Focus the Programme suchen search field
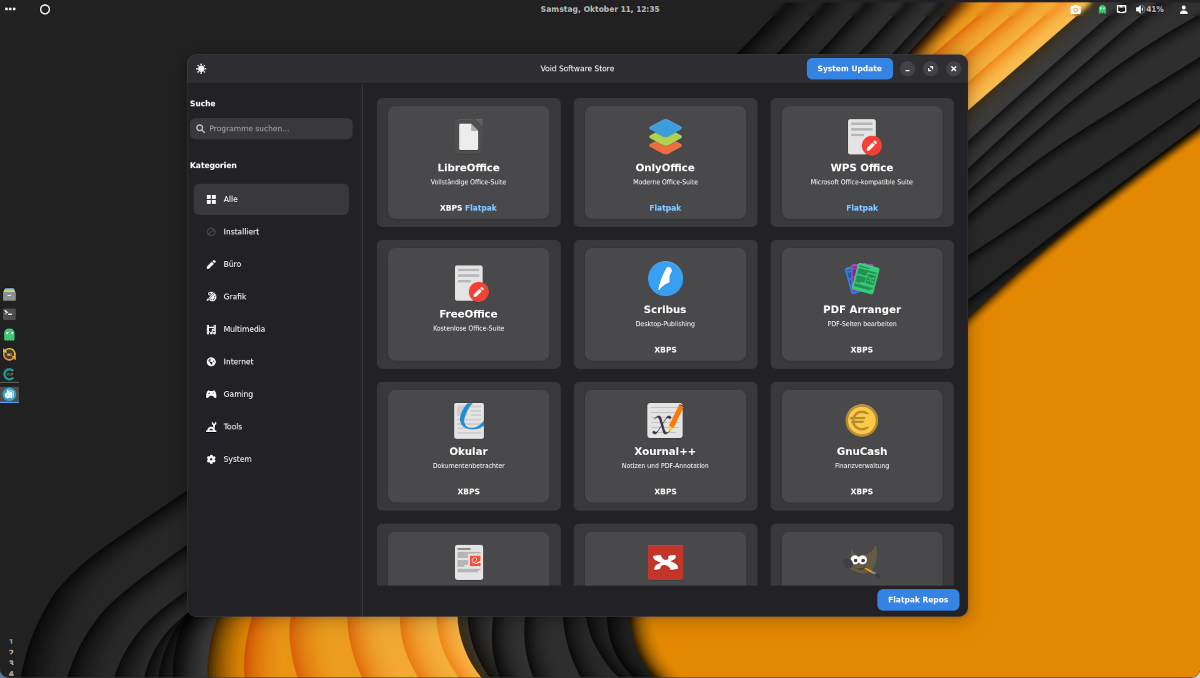 [271, 129]
